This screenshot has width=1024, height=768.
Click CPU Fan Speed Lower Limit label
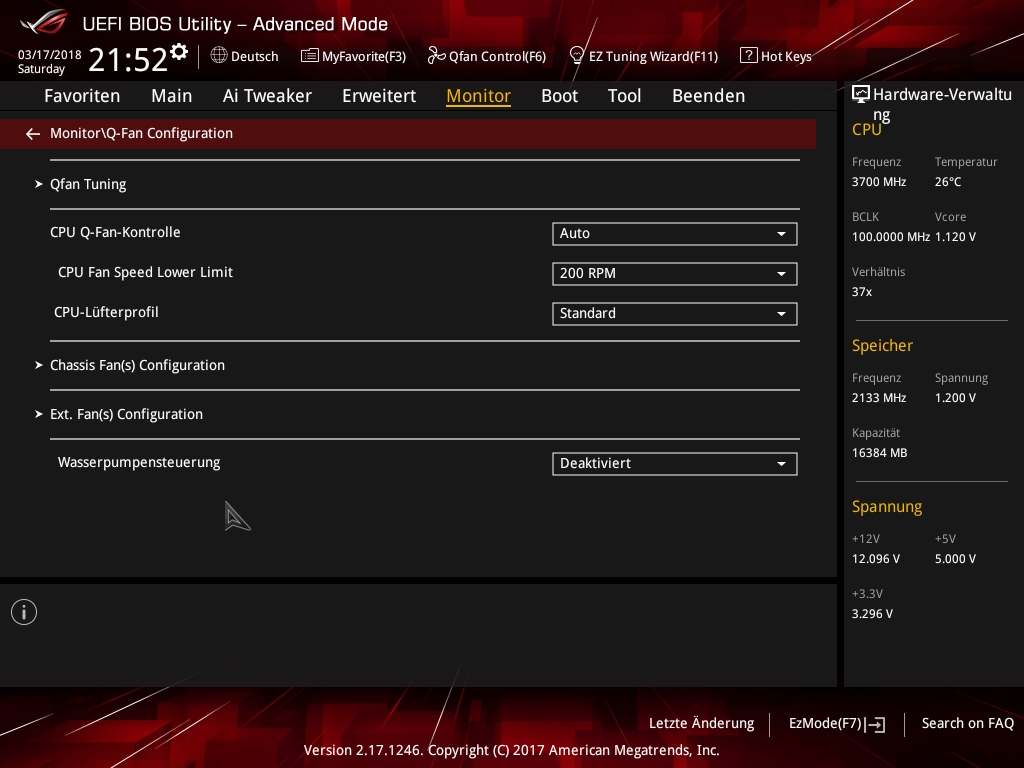[x=145, y=272]
